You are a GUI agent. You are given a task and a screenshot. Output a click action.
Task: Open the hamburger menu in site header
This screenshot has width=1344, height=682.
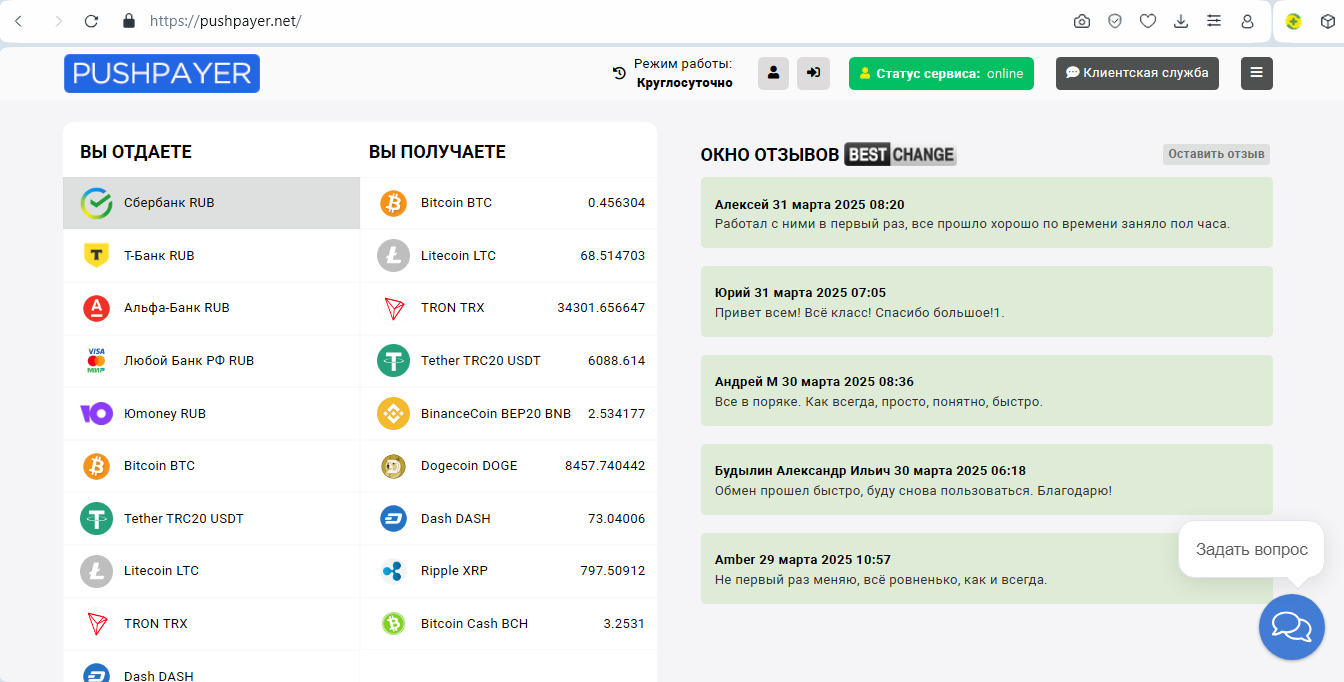[1257, 73]
